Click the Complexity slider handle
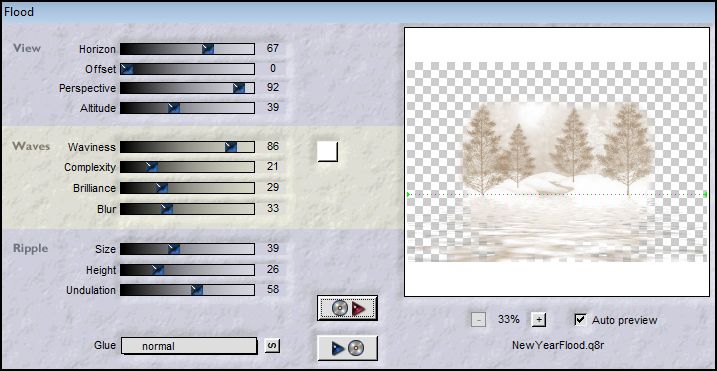This screenshot has width=717, height=371. (x=152, y=167)
